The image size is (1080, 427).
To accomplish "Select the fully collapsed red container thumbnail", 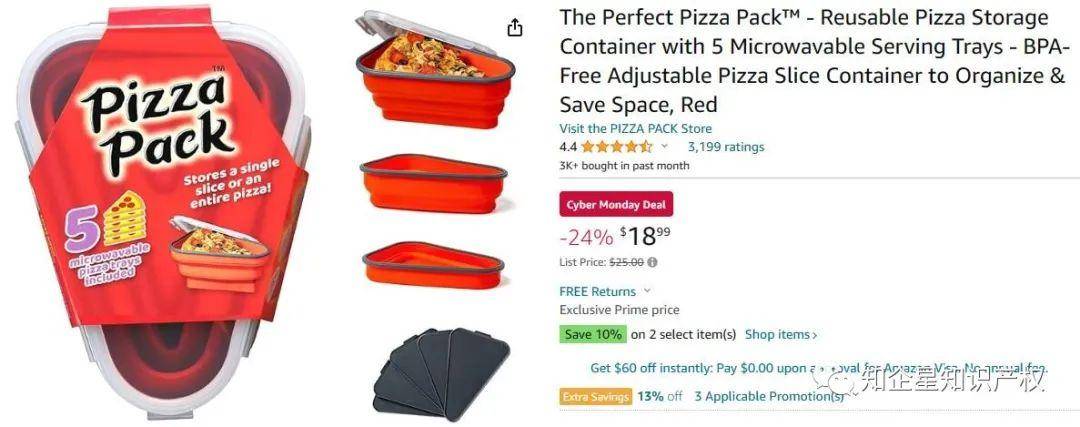I will [434, 264].
